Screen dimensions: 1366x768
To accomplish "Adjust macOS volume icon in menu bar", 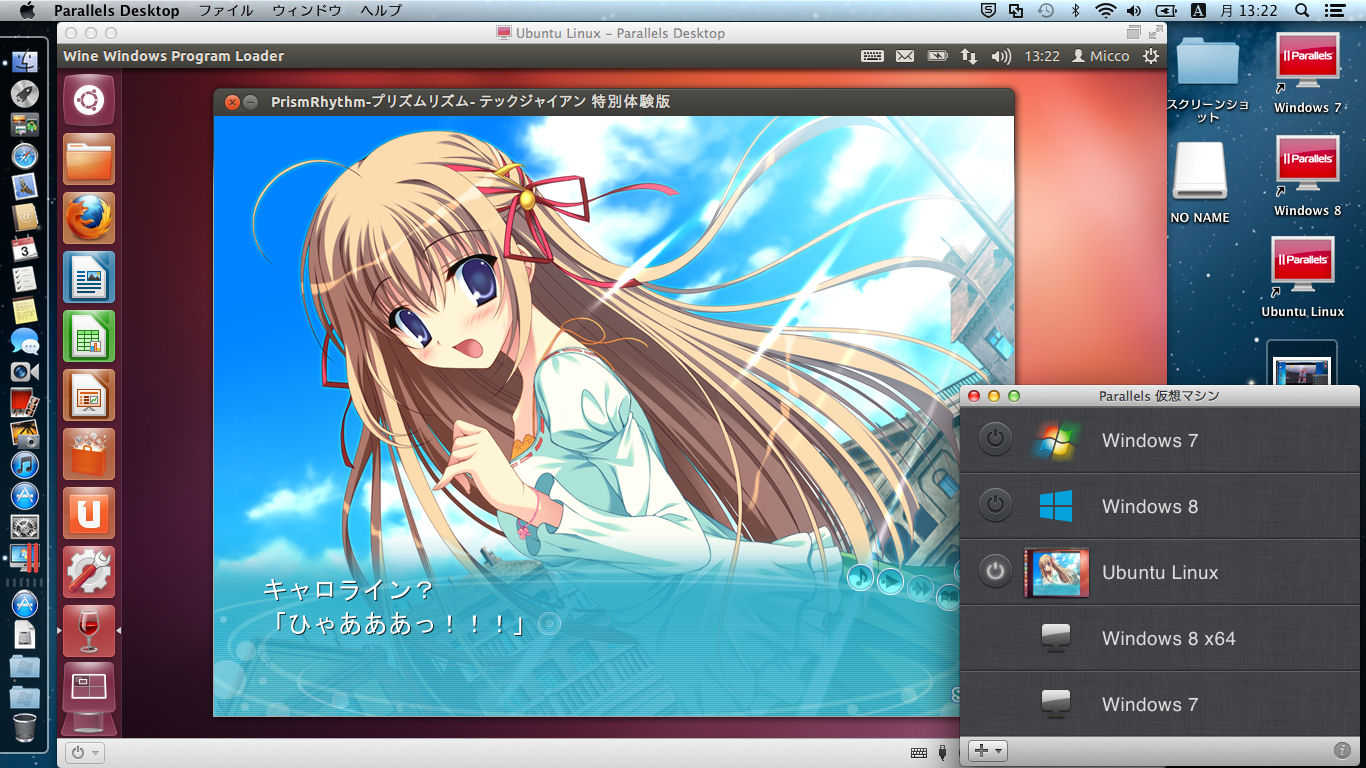I will (1133, 11).
